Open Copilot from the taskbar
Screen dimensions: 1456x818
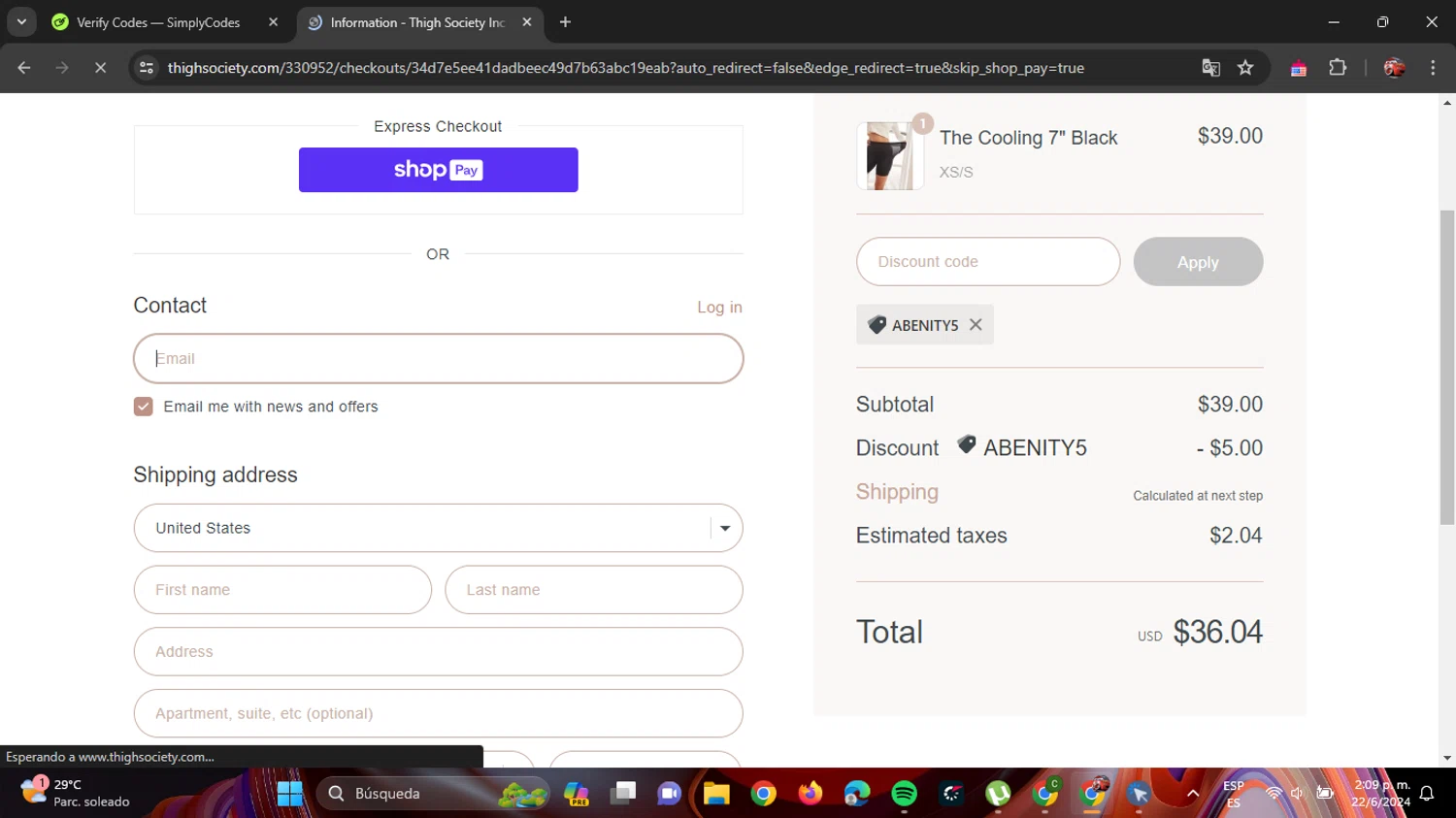tap(577, 794)
